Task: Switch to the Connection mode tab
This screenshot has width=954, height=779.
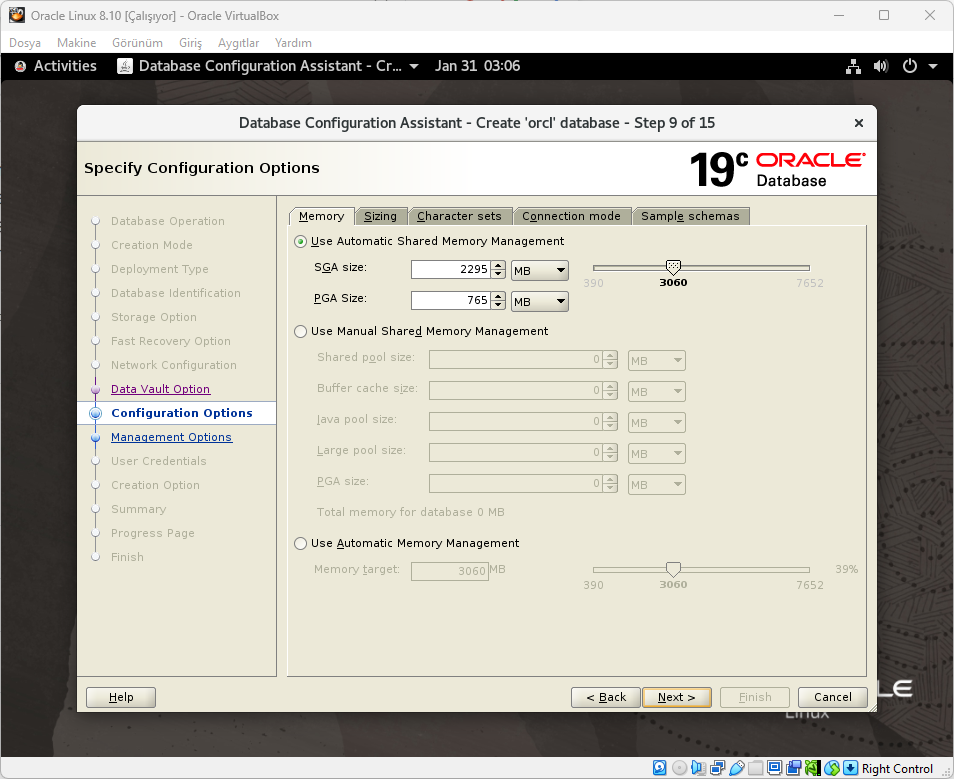Action: click(571, 216)
